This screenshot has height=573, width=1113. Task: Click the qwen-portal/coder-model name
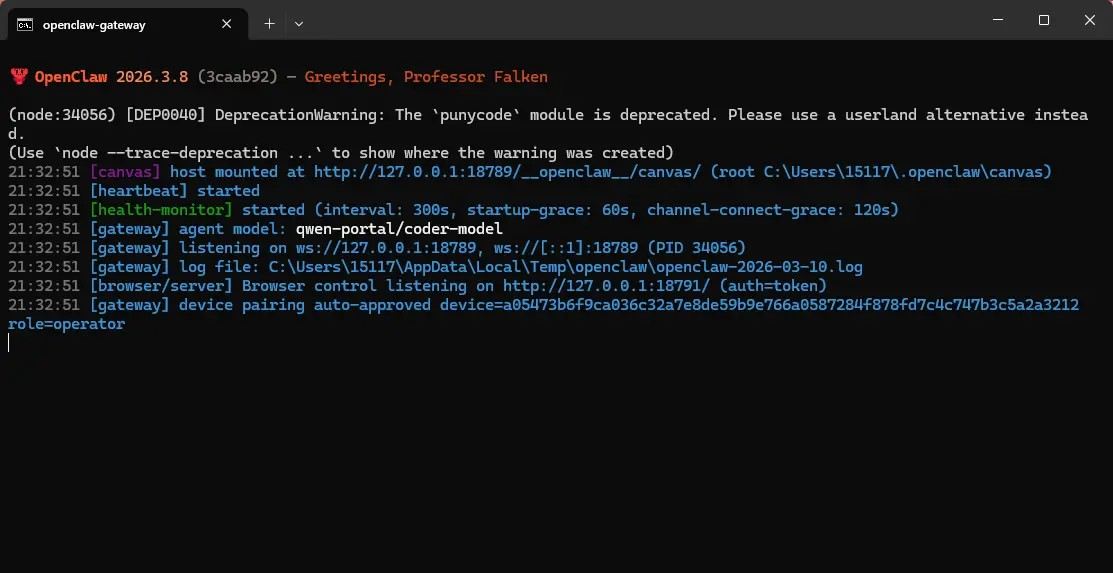399,229
